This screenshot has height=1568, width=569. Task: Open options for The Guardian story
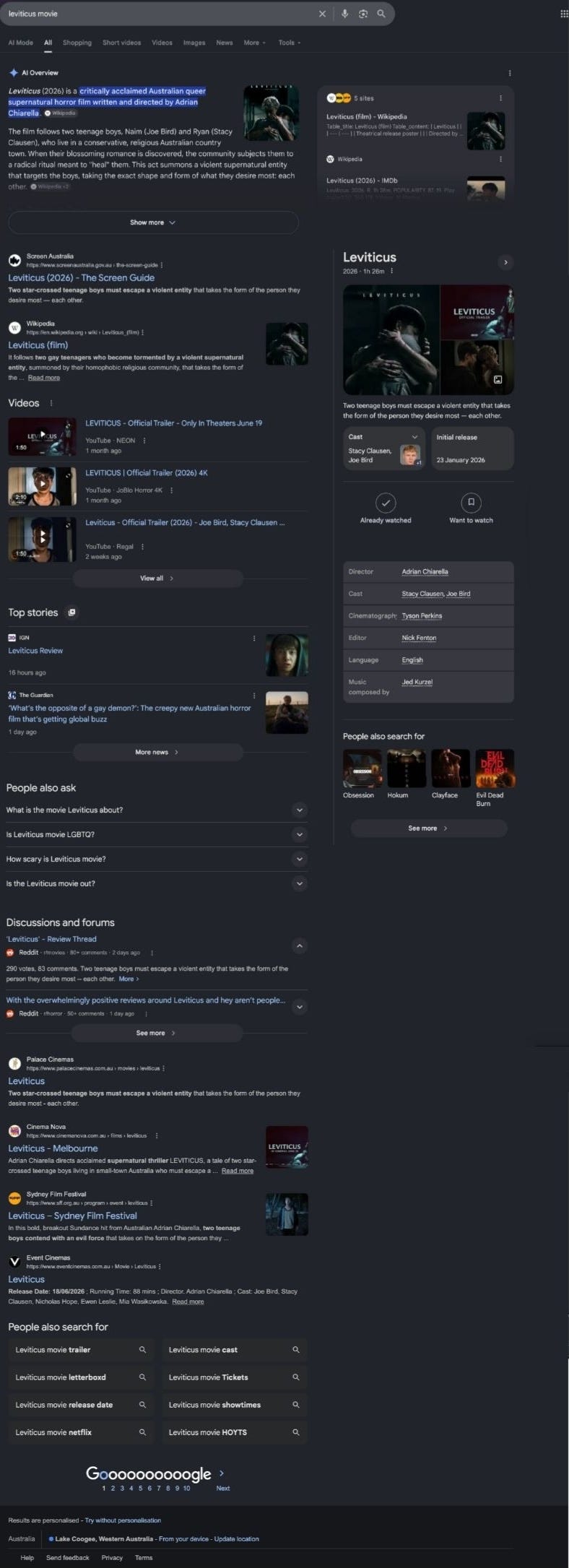click(254, 696)
